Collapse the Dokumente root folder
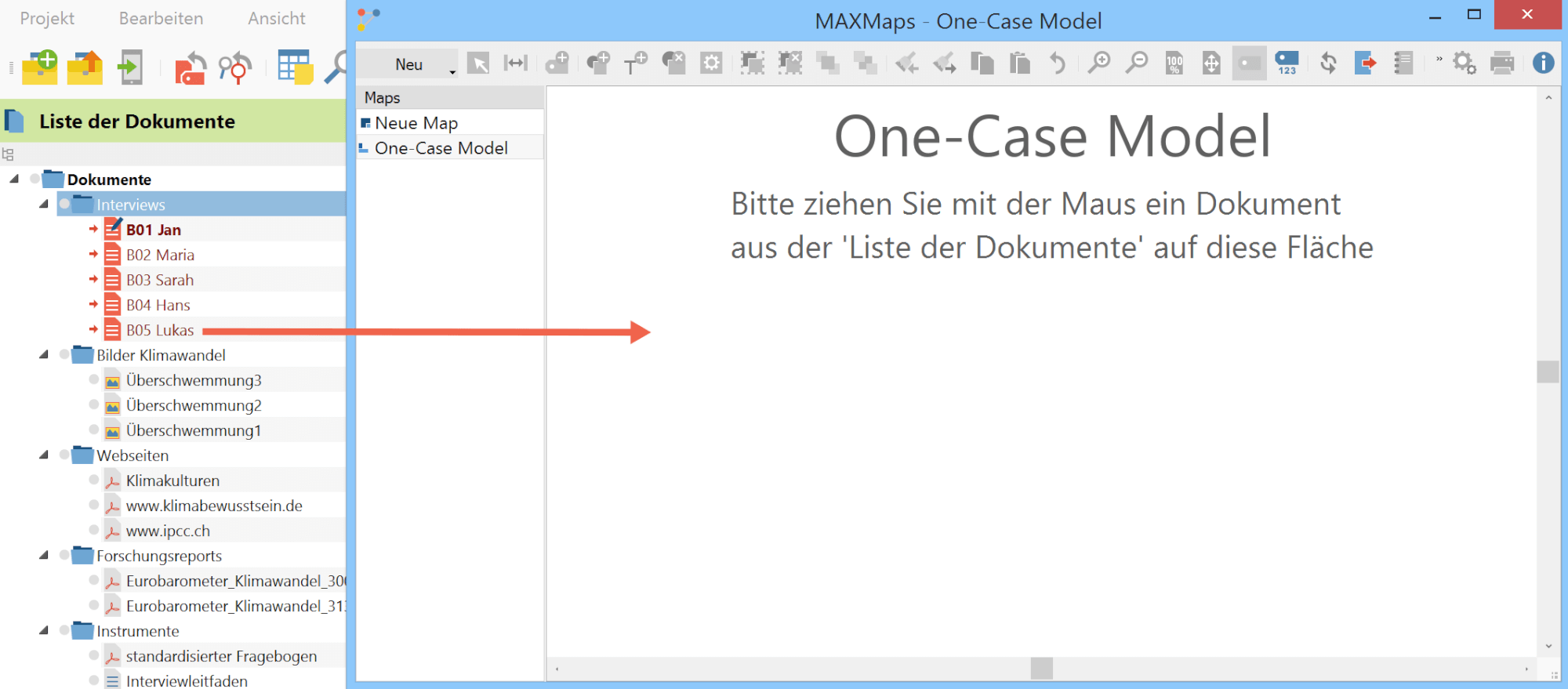The height and width of the screenshot is (689, 1568). [x=14, y=179]
